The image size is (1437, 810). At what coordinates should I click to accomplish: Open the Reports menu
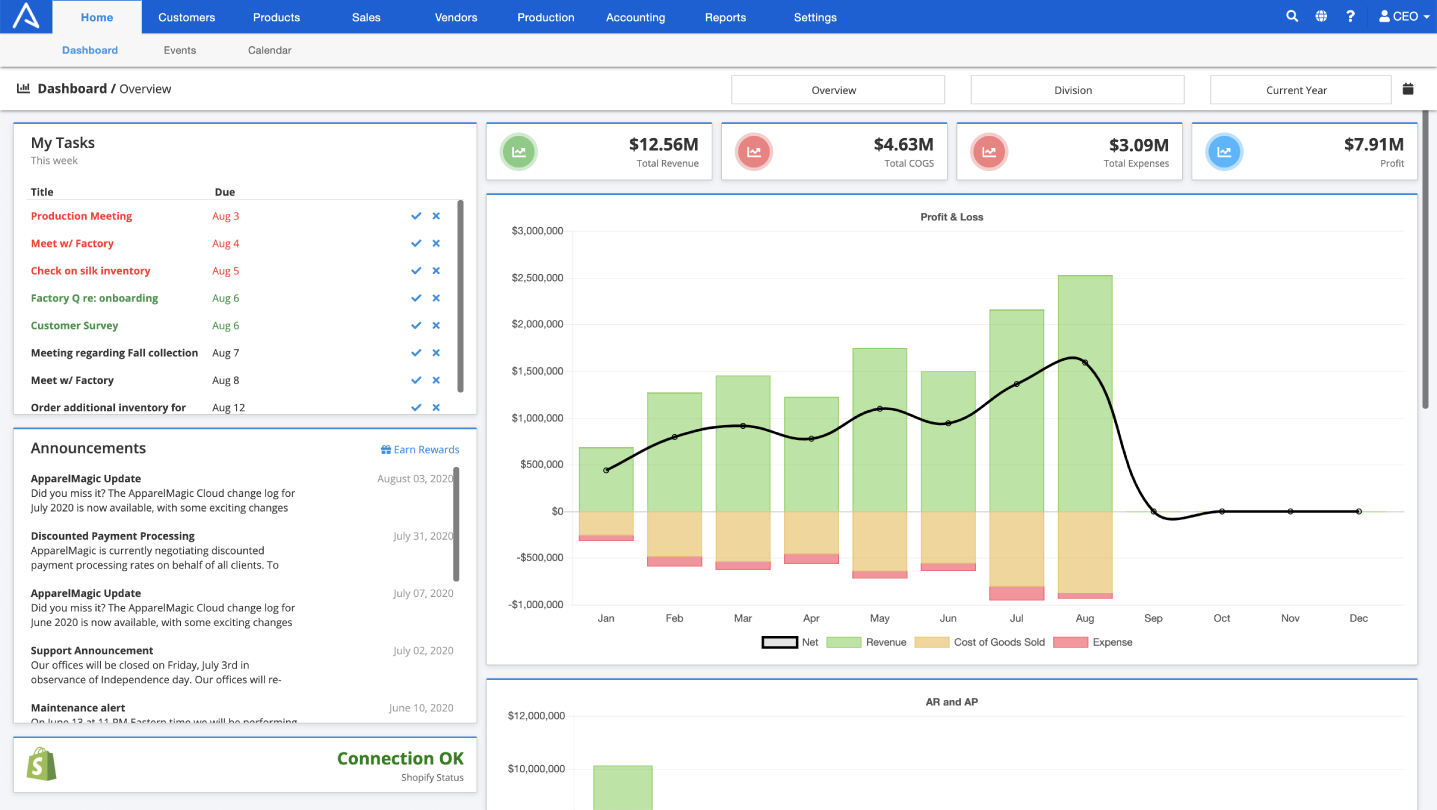pyautogui.click(x=725, y=17)
